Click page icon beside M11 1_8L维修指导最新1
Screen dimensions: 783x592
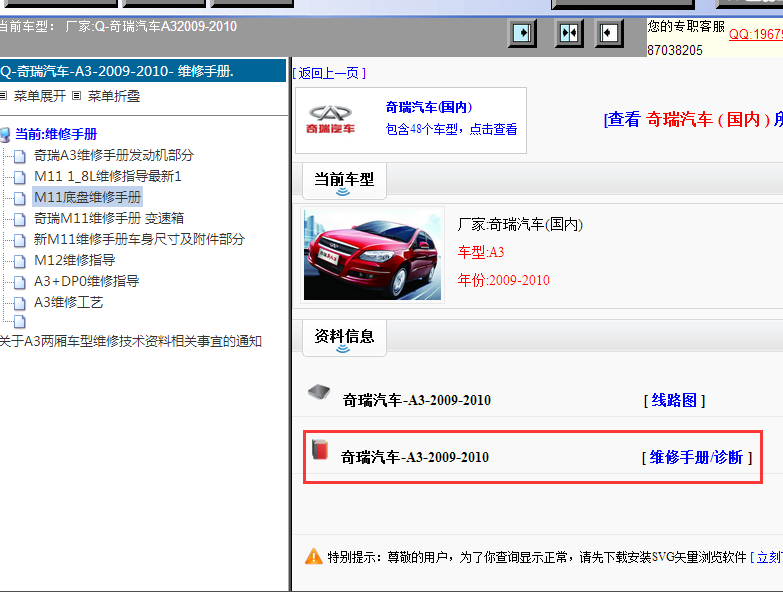pos(19,177)
